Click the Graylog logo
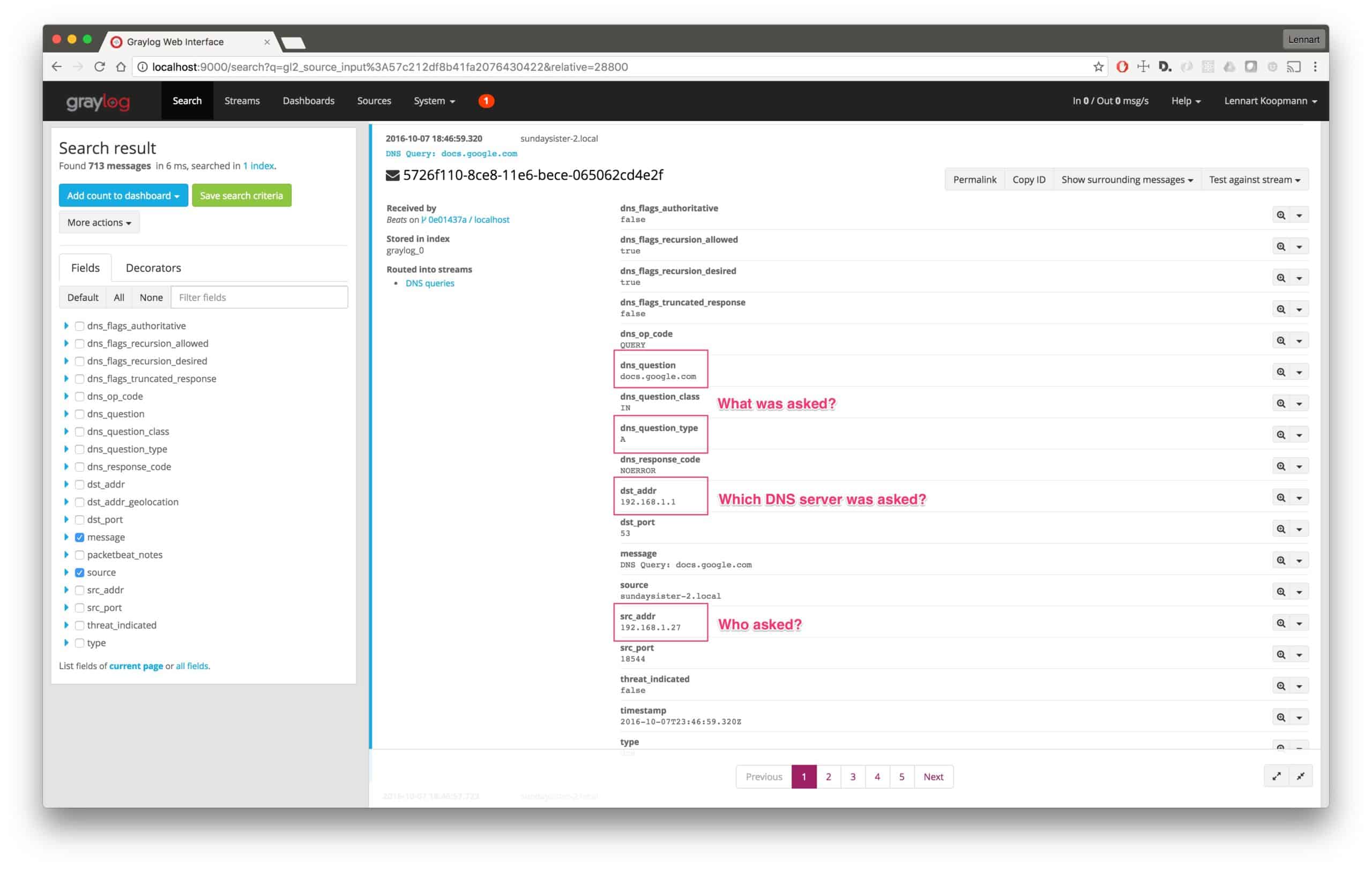 [98, 101]
